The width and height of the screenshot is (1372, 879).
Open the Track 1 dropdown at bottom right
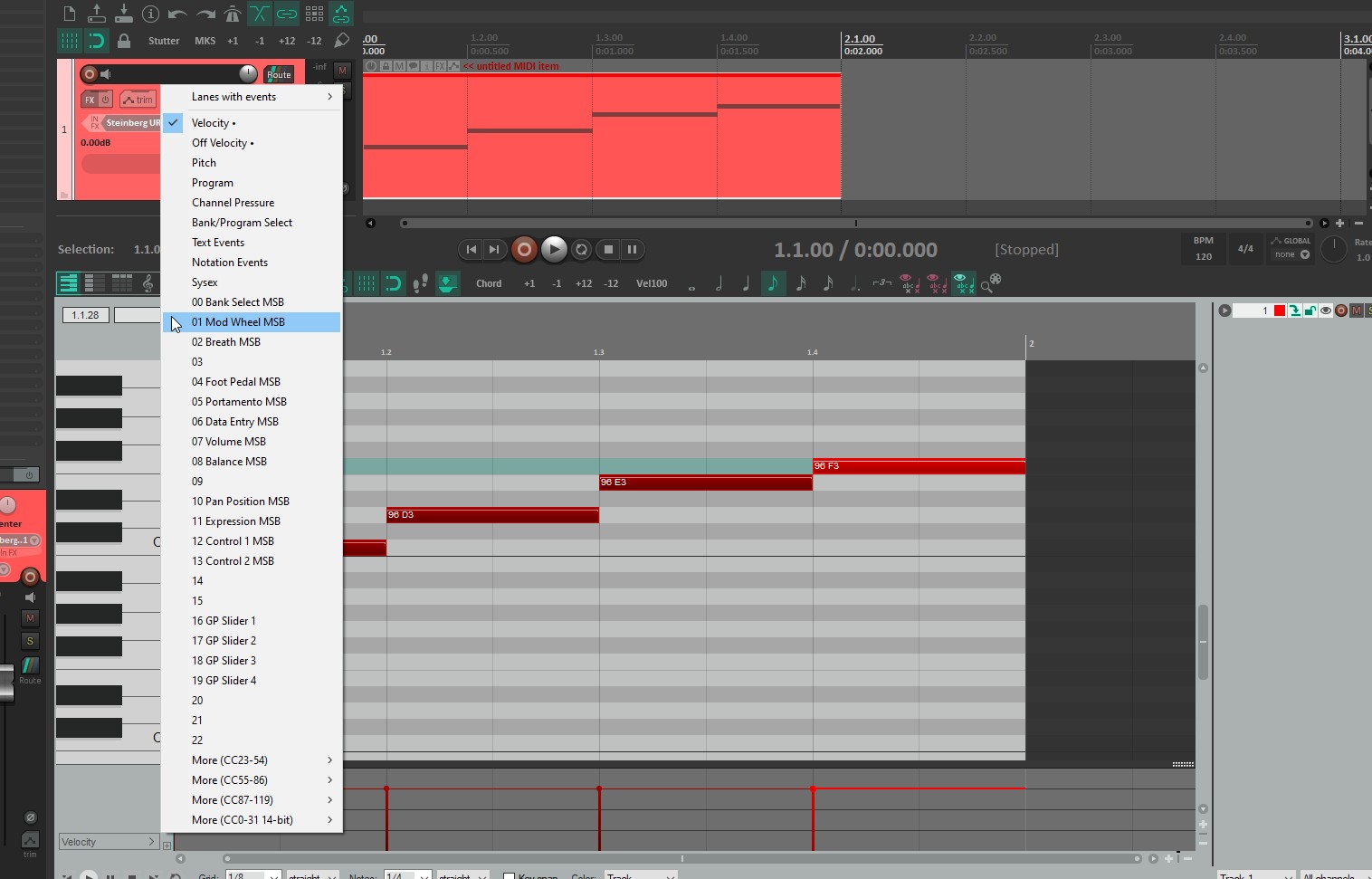click(1255, 875)
